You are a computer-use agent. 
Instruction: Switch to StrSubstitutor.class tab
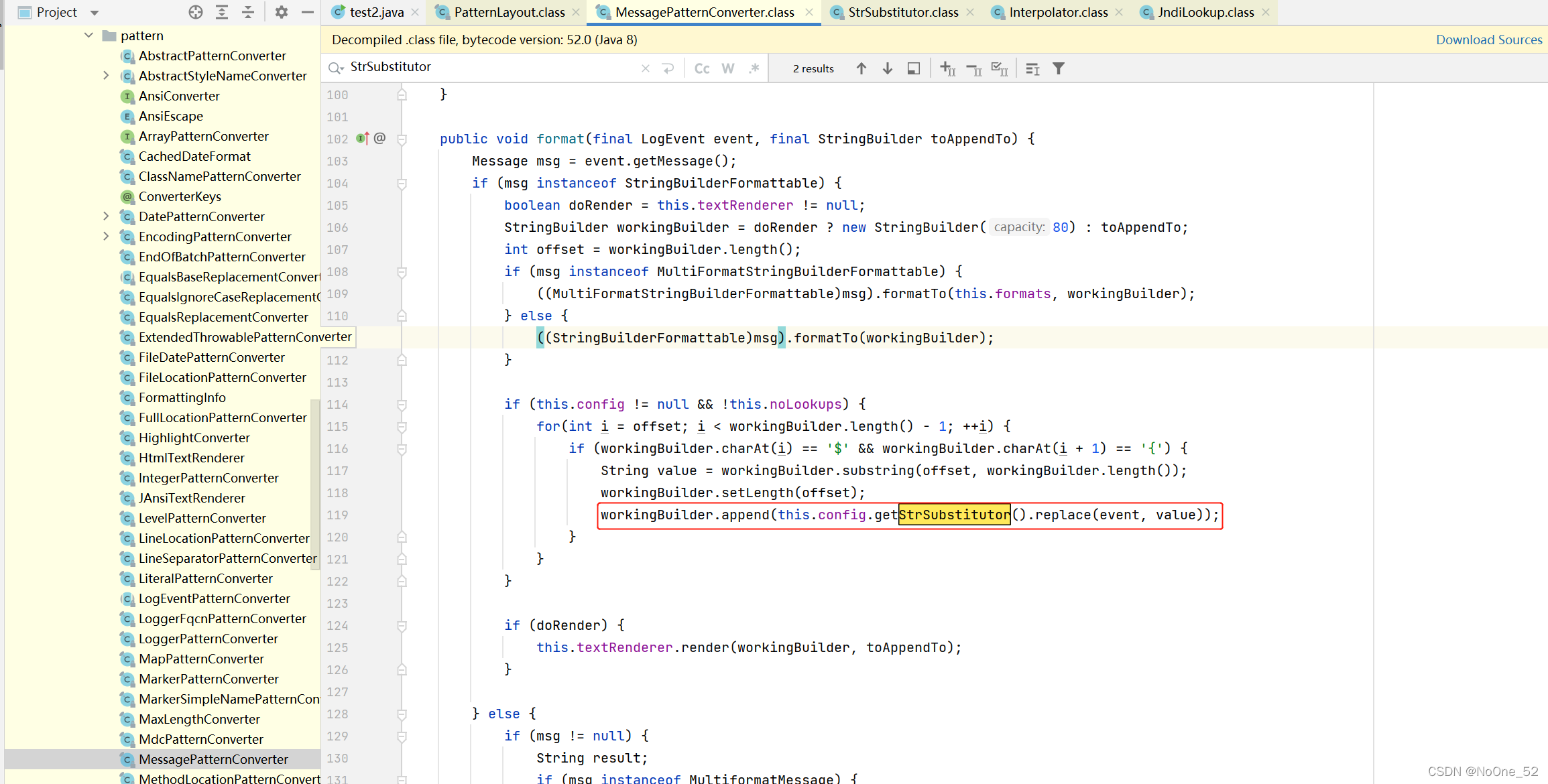tap(902, 12)
